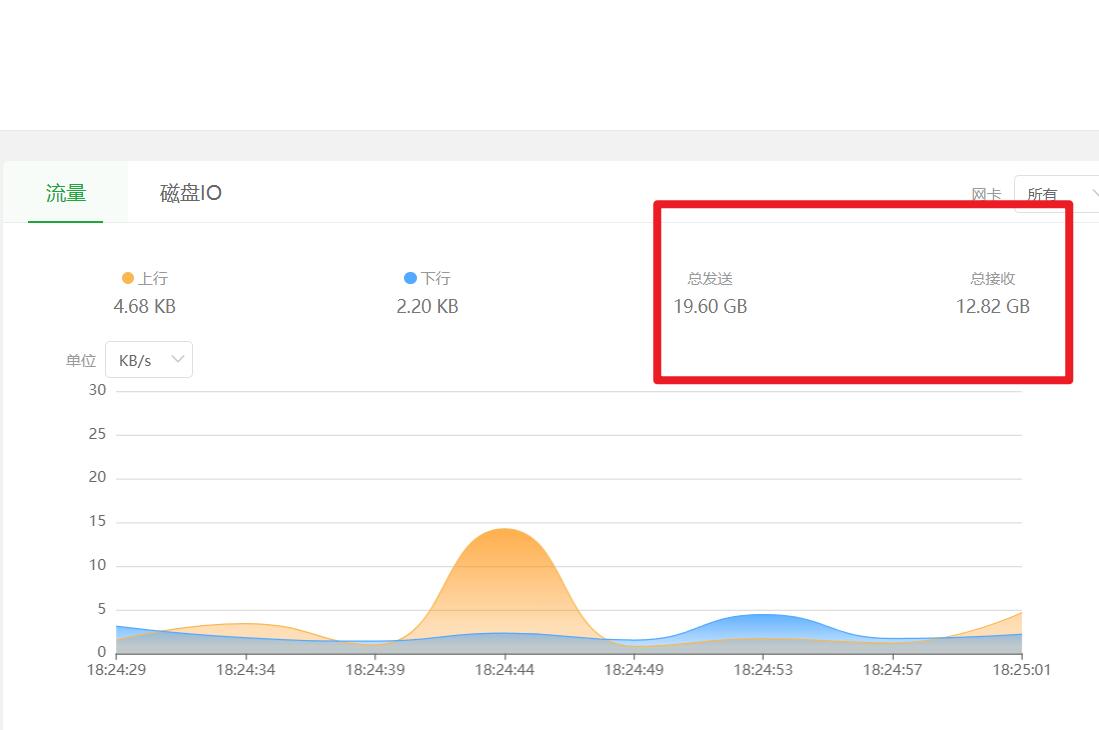The height and width of the screenshot is (730, 1099).
Task: Click the 18:24:53 time axis label
Action: 763,670
